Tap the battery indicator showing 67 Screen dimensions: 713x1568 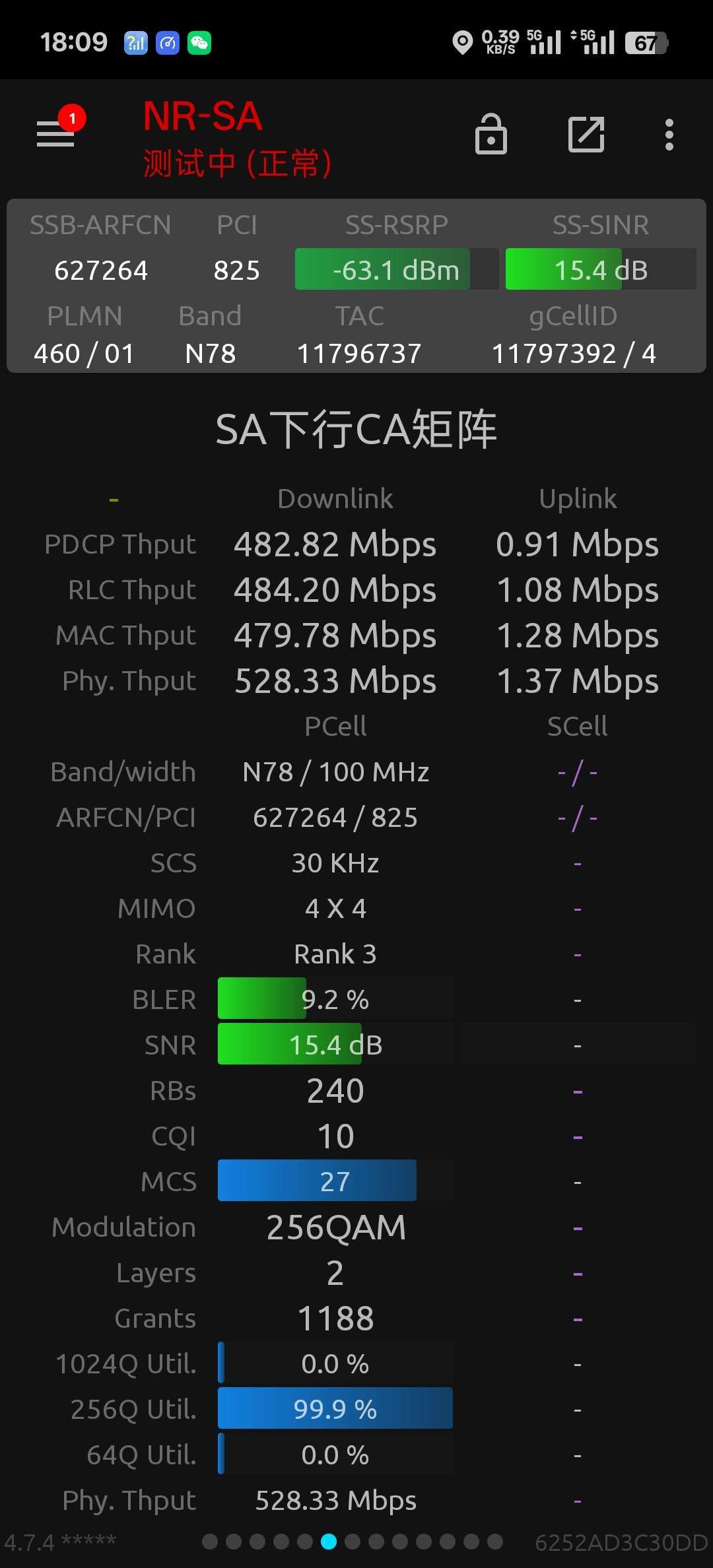tap(646, 43)
